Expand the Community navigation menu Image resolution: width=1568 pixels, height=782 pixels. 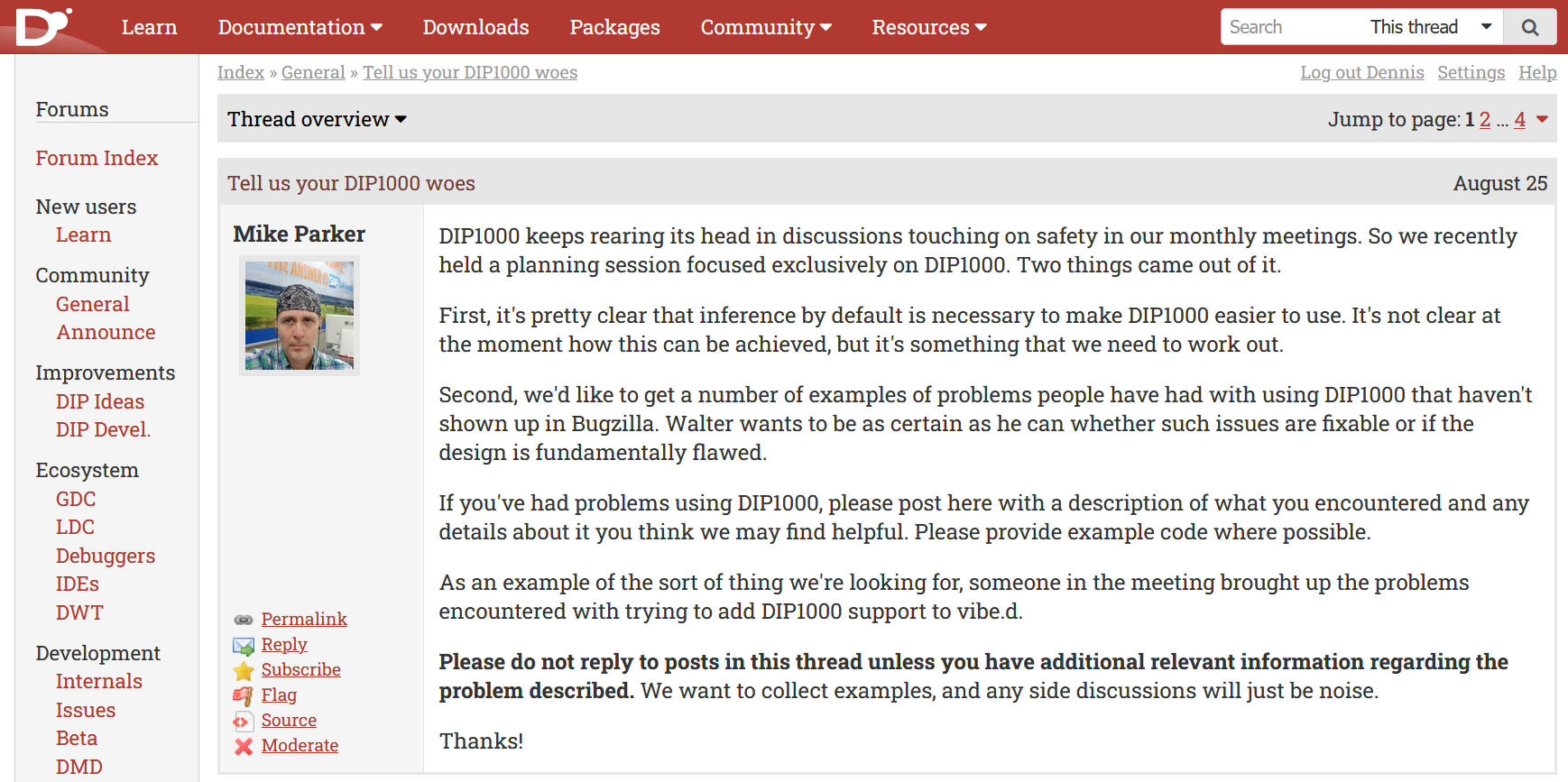(x=766, y=27)
